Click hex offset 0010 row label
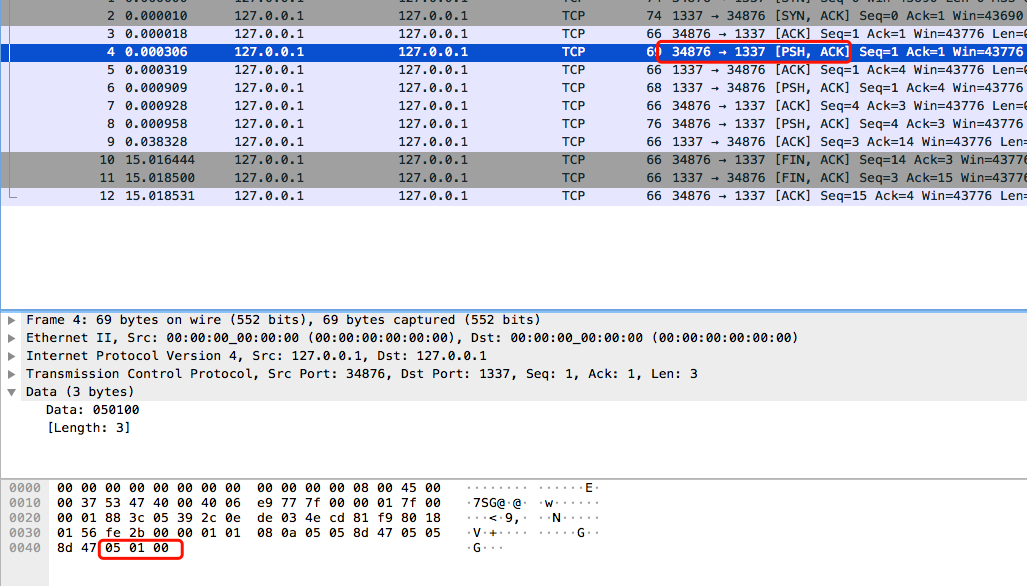1027x586 pixels. click(25, 503)
